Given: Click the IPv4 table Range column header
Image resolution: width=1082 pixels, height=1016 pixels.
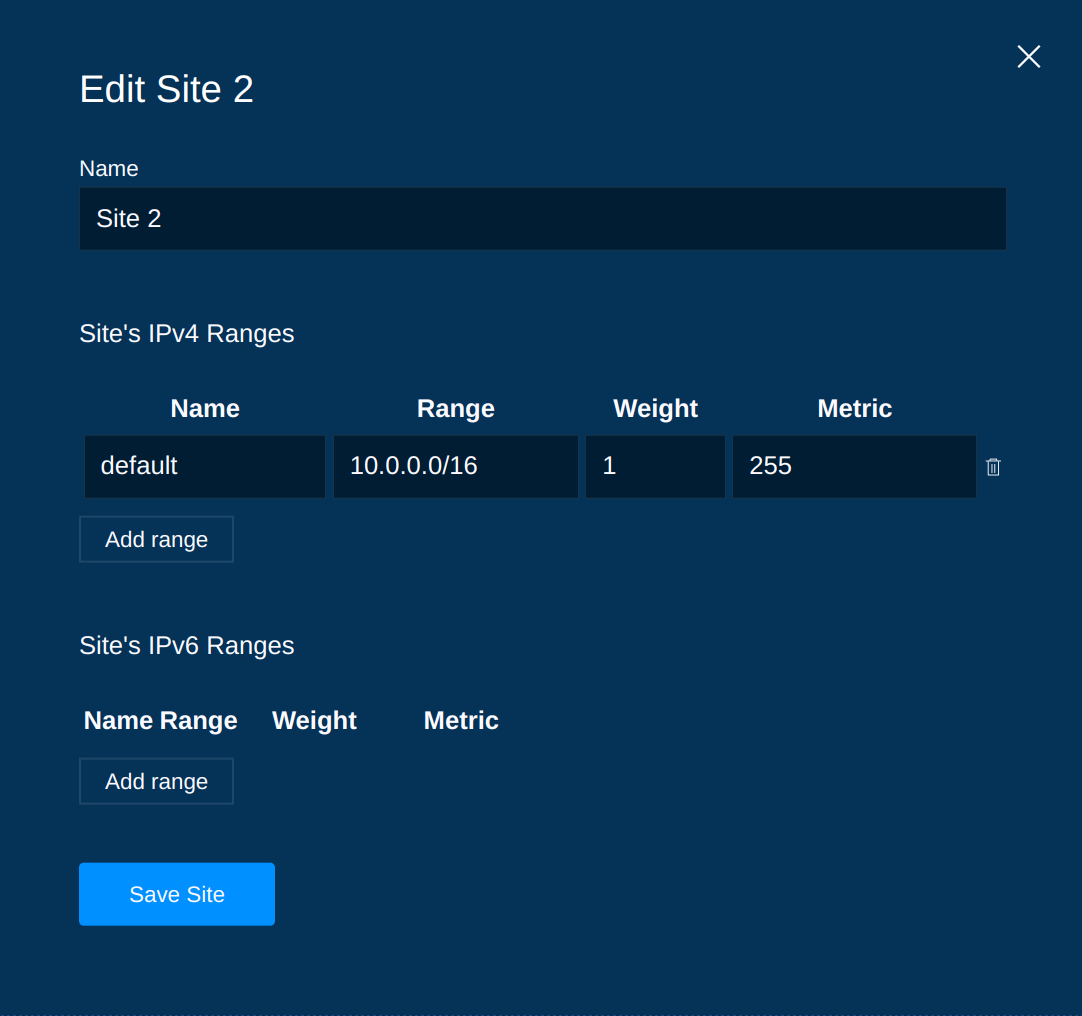Looking at the screenshot, I should click(455, 408).
